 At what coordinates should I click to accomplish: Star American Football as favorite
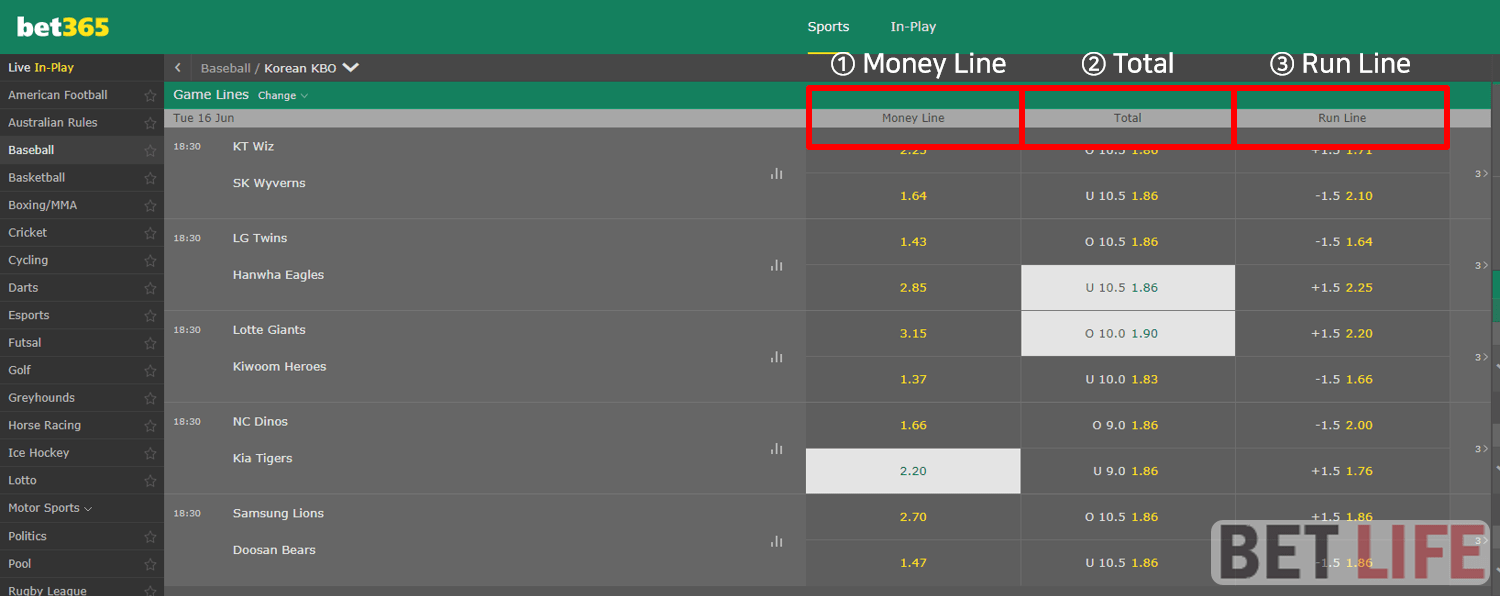click(150, 95)
